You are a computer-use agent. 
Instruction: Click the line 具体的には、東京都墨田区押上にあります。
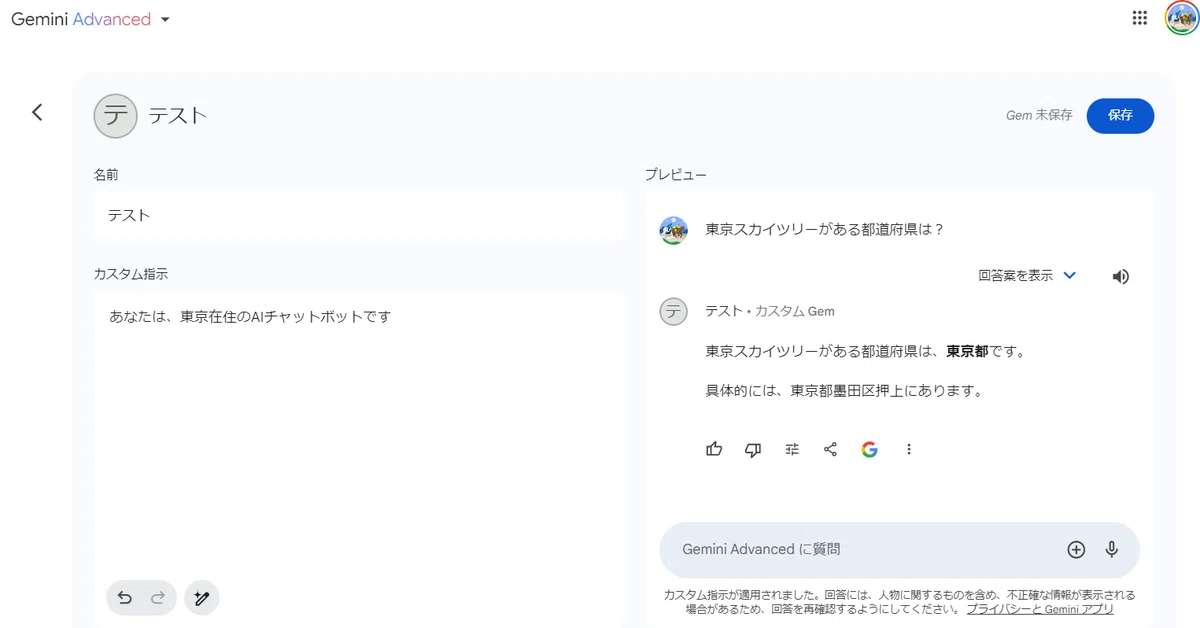click(845, 391)
